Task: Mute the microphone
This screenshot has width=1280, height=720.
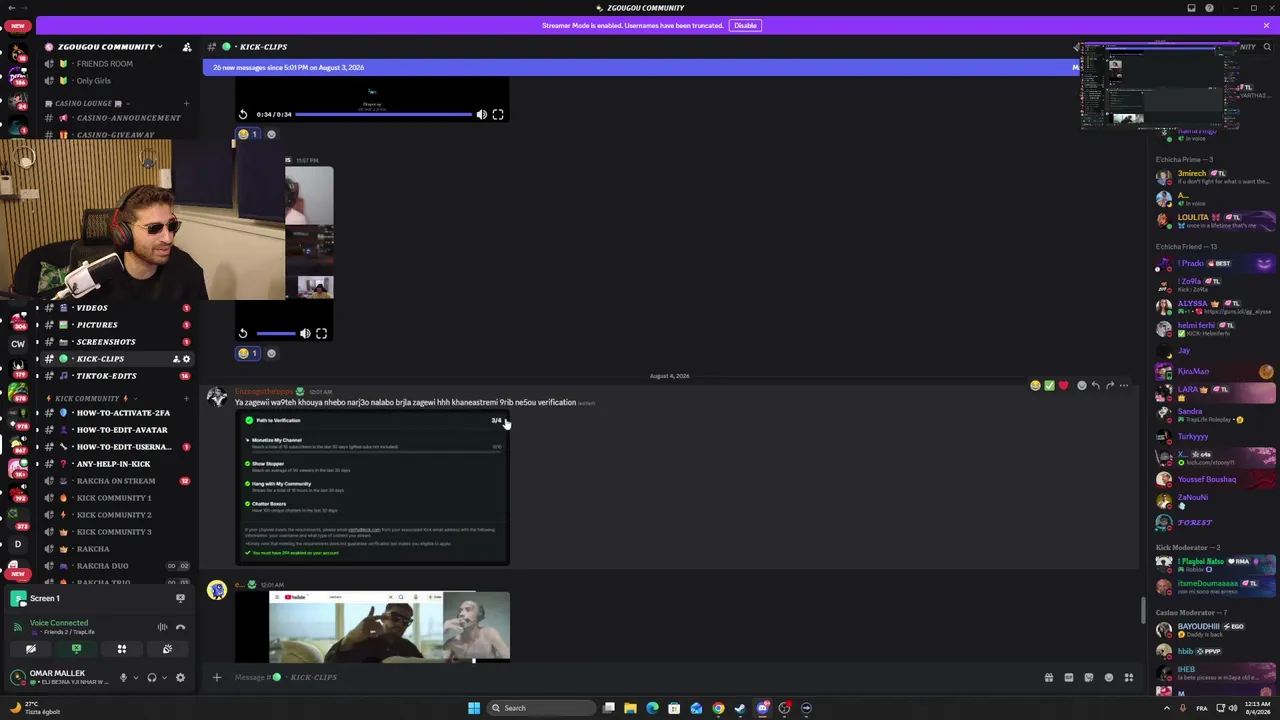Action: click(123, 677)
